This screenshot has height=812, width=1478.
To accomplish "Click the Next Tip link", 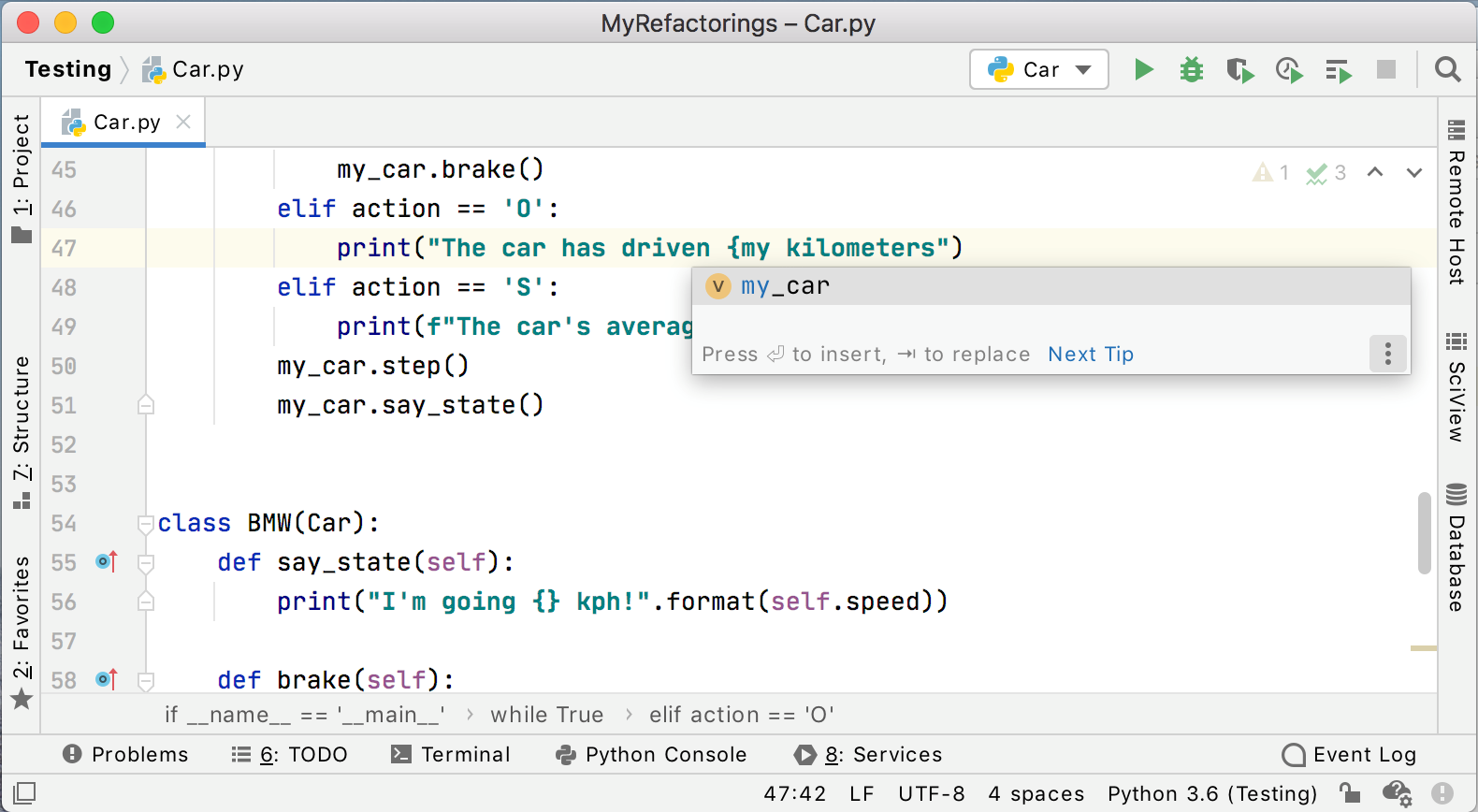I will point(1090,355).
